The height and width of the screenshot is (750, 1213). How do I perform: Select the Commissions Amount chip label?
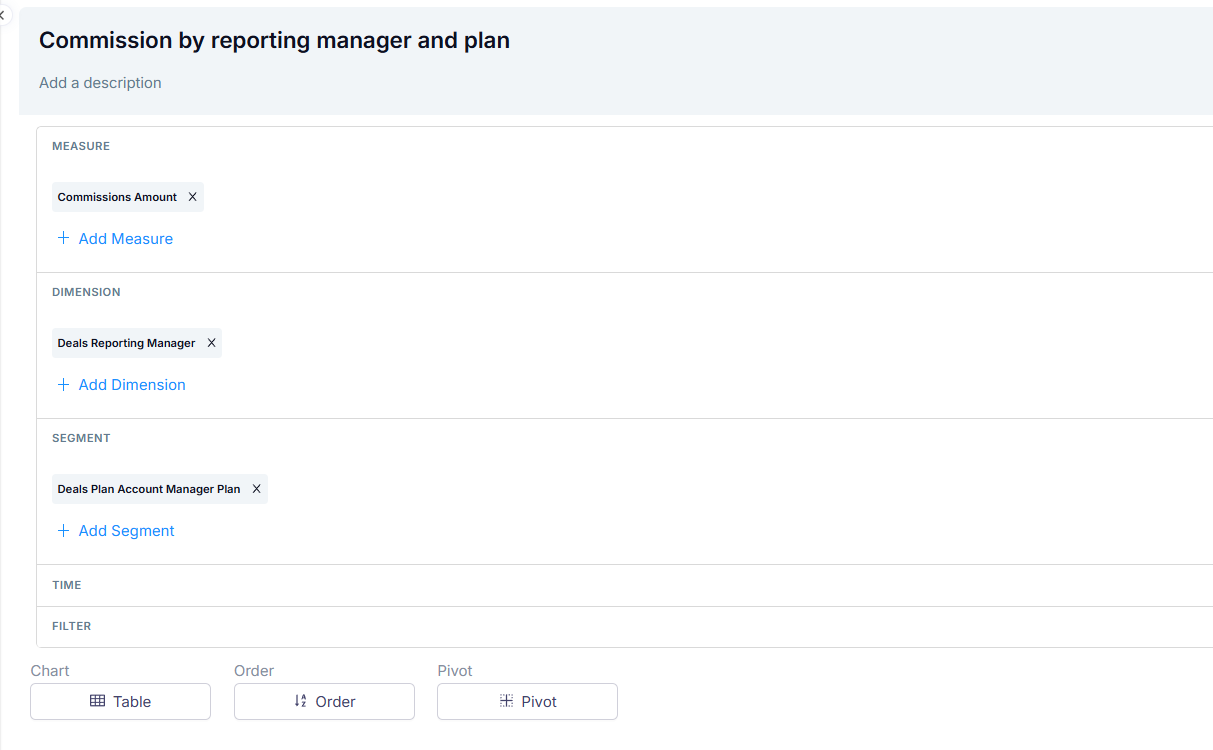117,197
